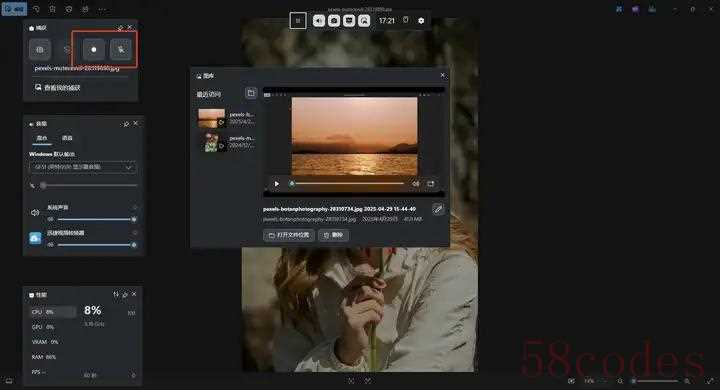Click the Photos fullscreen icon at bottom right

tap(710, 381)
